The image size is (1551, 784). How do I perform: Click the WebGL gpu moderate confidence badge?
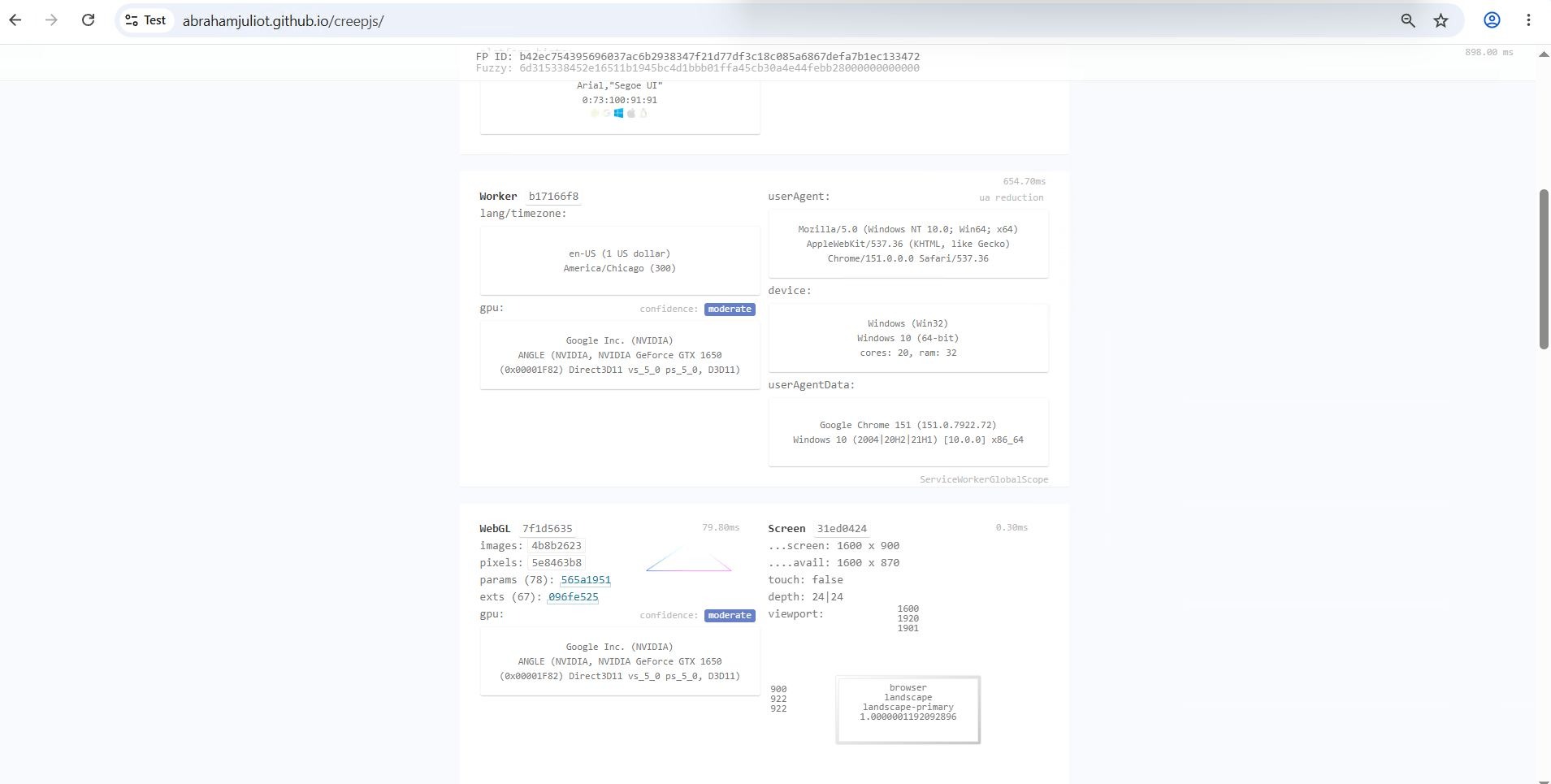tap(730, 615)
